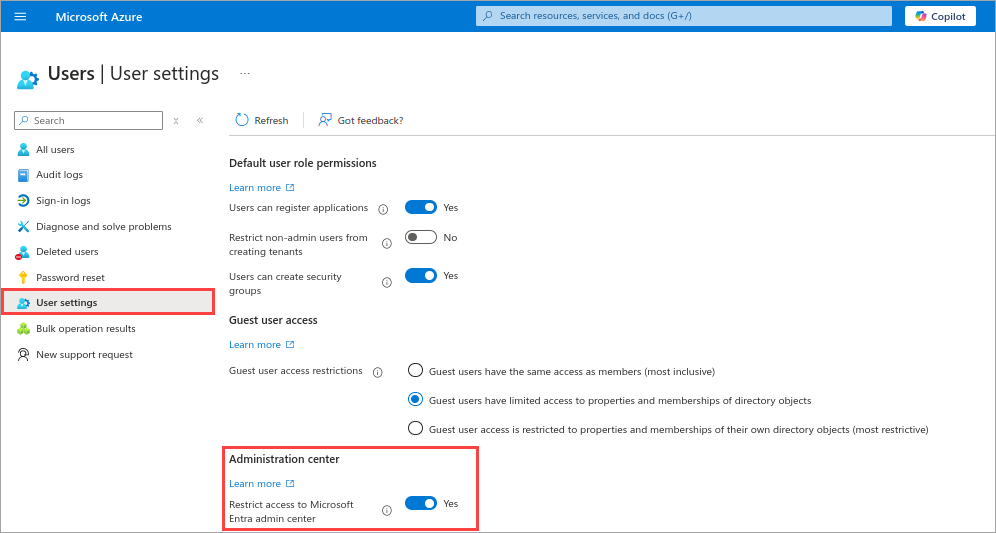Click the Default user role permissions heading
The width and height of the screenshot is (996, 533).
tap(302, 163)
